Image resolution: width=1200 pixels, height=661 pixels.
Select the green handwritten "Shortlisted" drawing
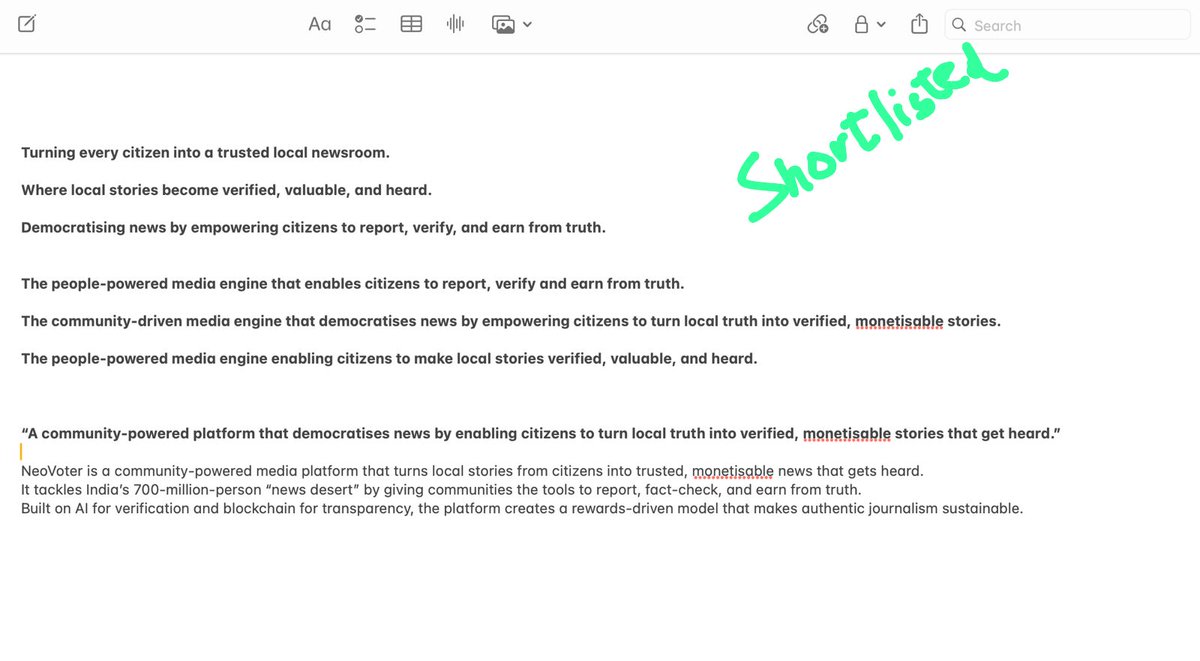click(872, 133)
